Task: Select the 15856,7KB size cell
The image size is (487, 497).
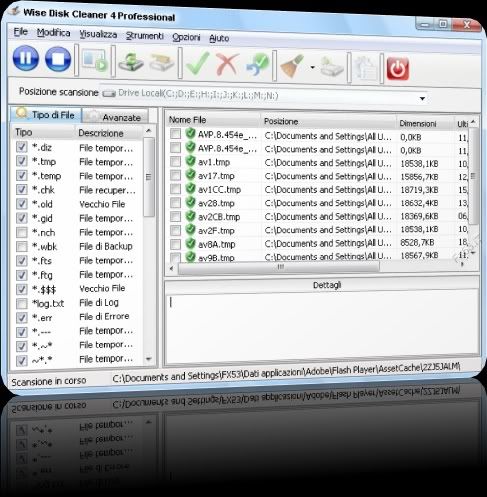Action: [419, 177]
